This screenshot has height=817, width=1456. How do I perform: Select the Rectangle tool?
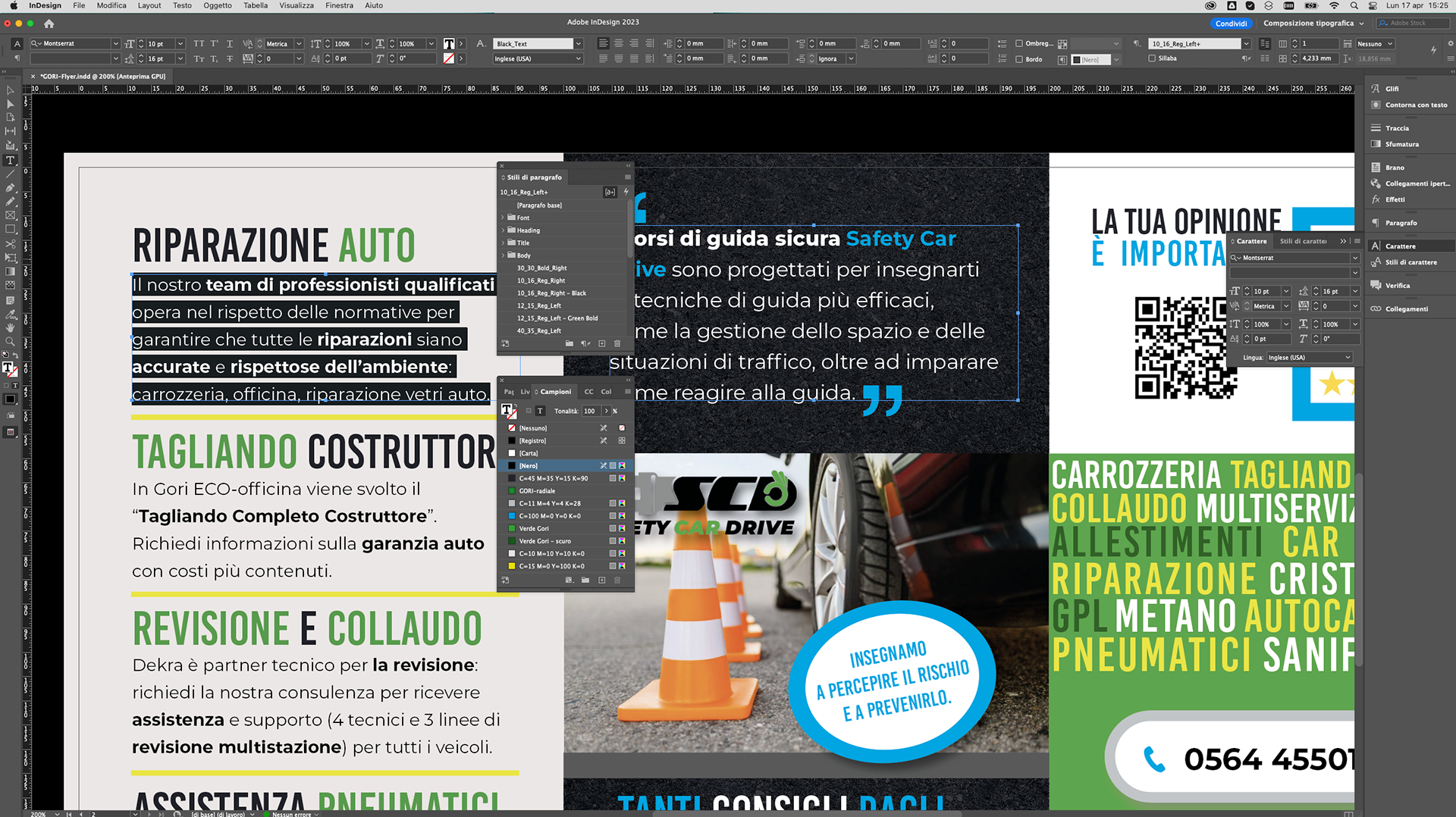[10, 229]
